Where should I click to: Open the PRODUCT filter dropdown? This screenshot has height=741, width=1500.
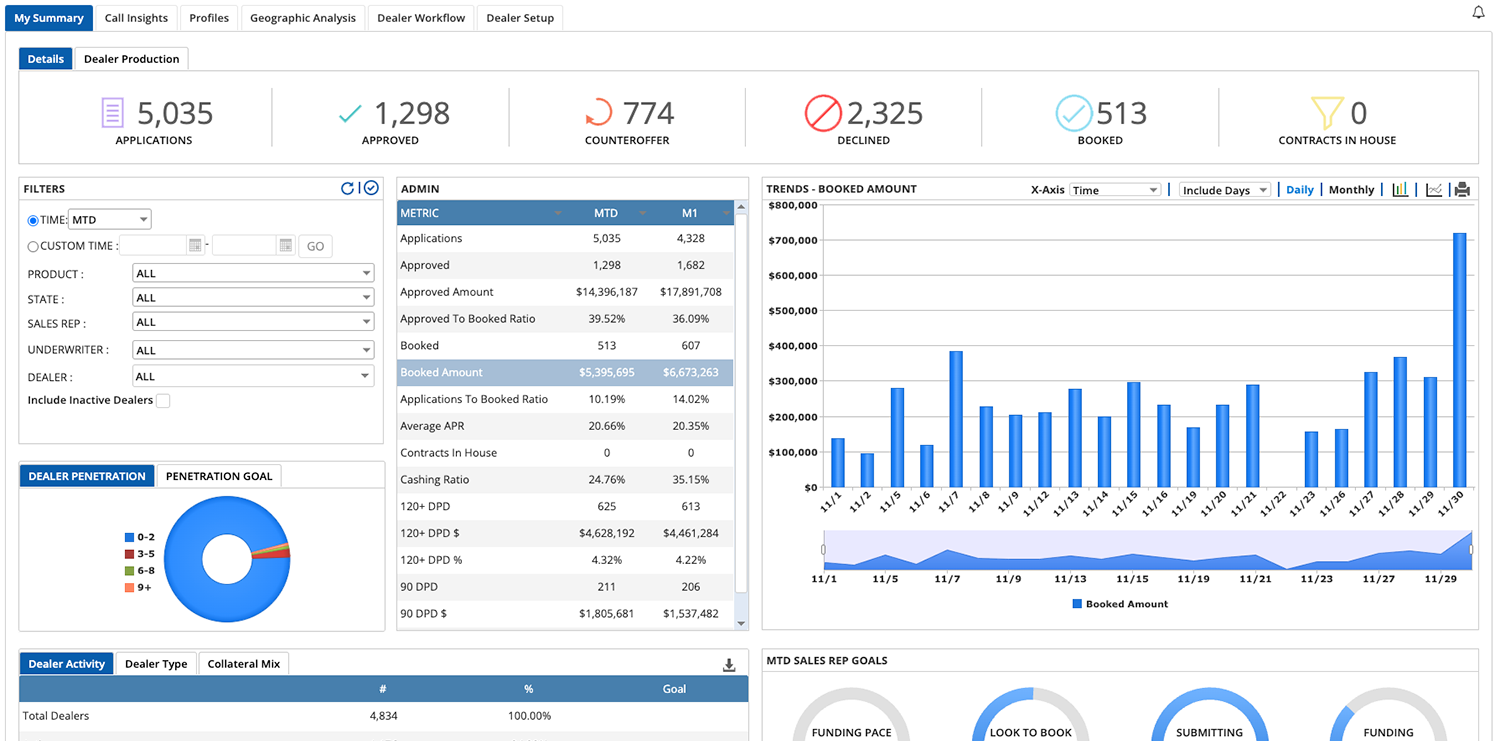point(253,273)
